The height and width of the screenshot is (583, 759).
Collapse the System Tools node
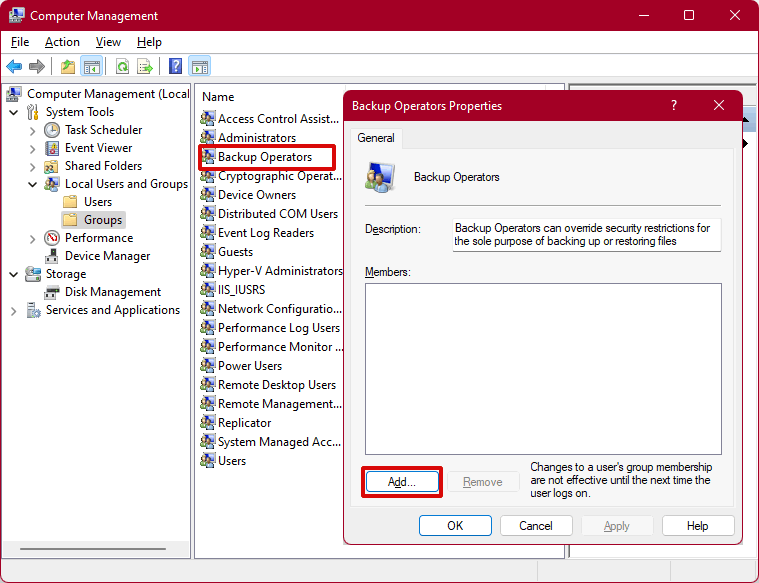[14, 112]
